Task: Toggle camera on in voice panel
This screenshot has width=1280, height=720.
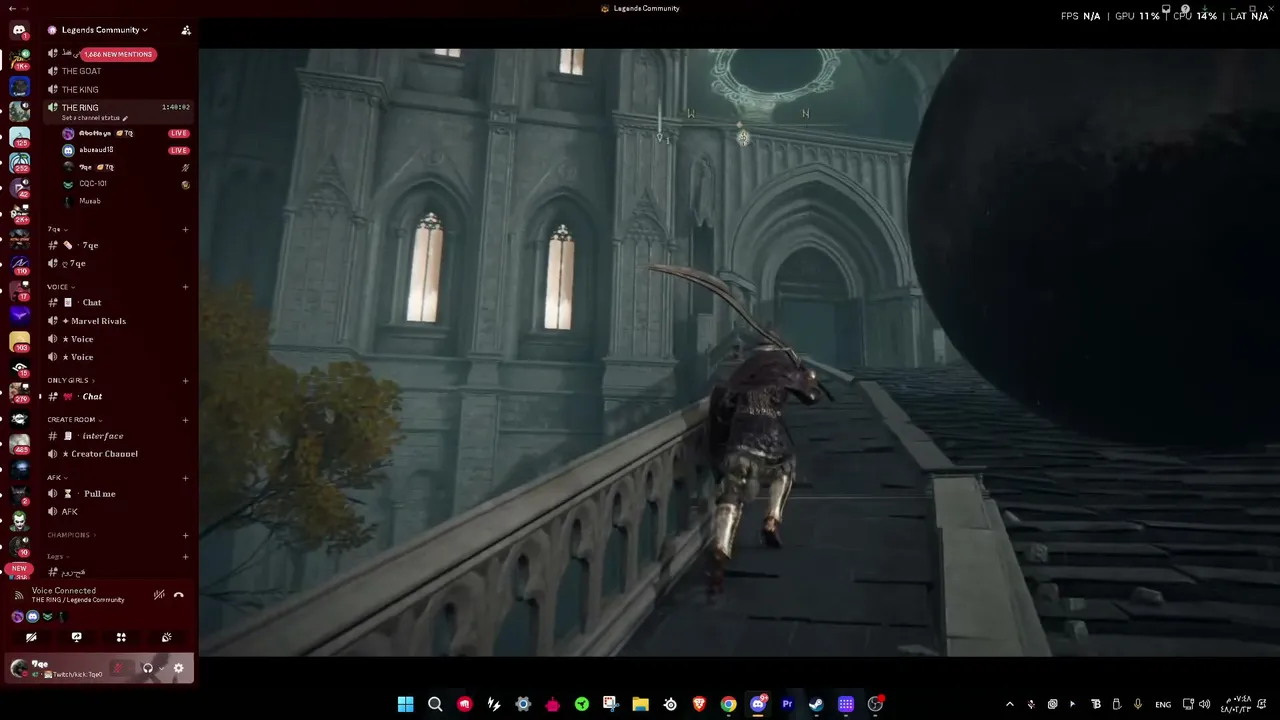Action: (x=31, y=637)
